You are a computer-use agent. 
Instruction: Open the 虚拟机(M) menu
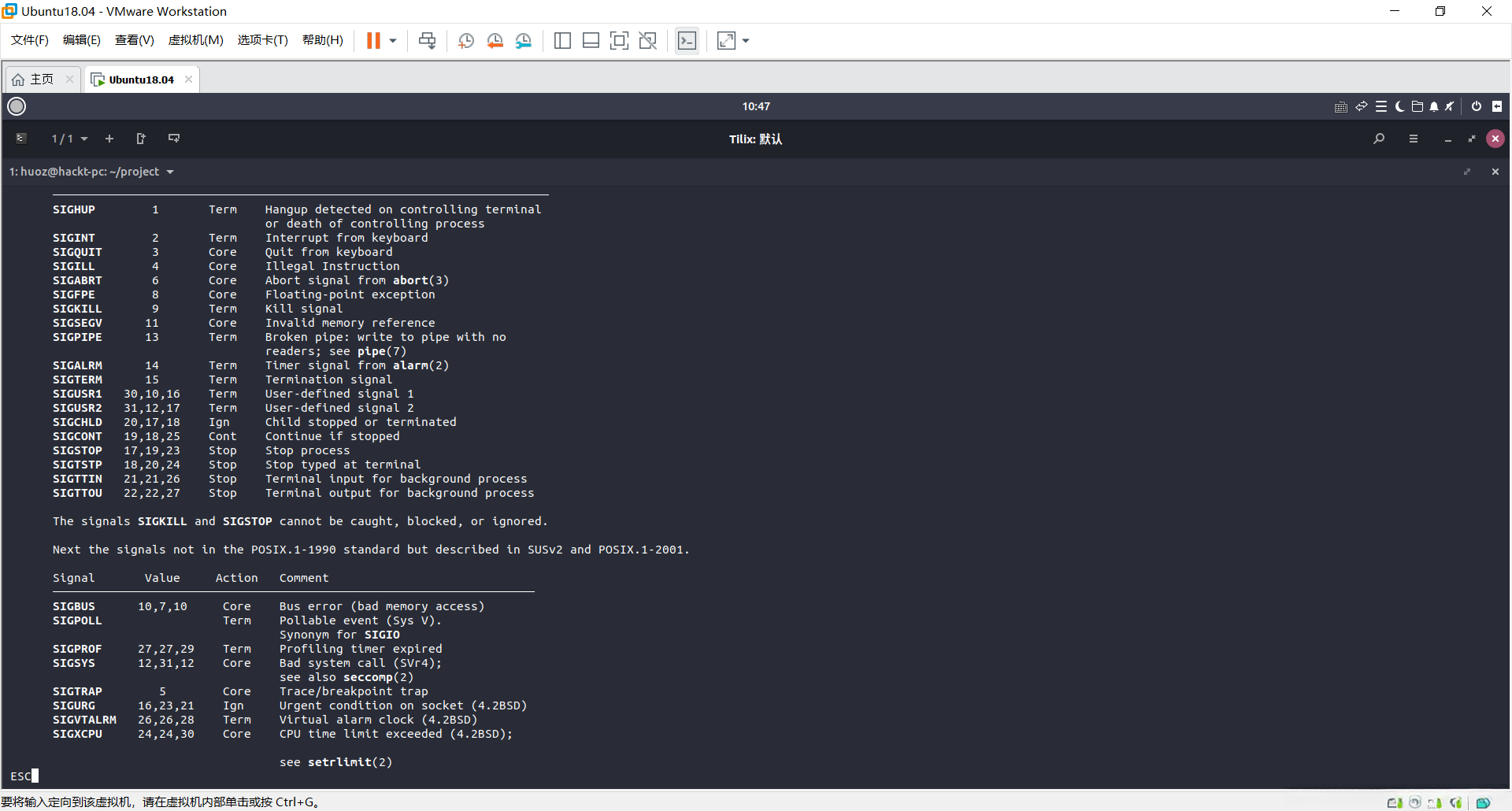(x=195, y=40)
